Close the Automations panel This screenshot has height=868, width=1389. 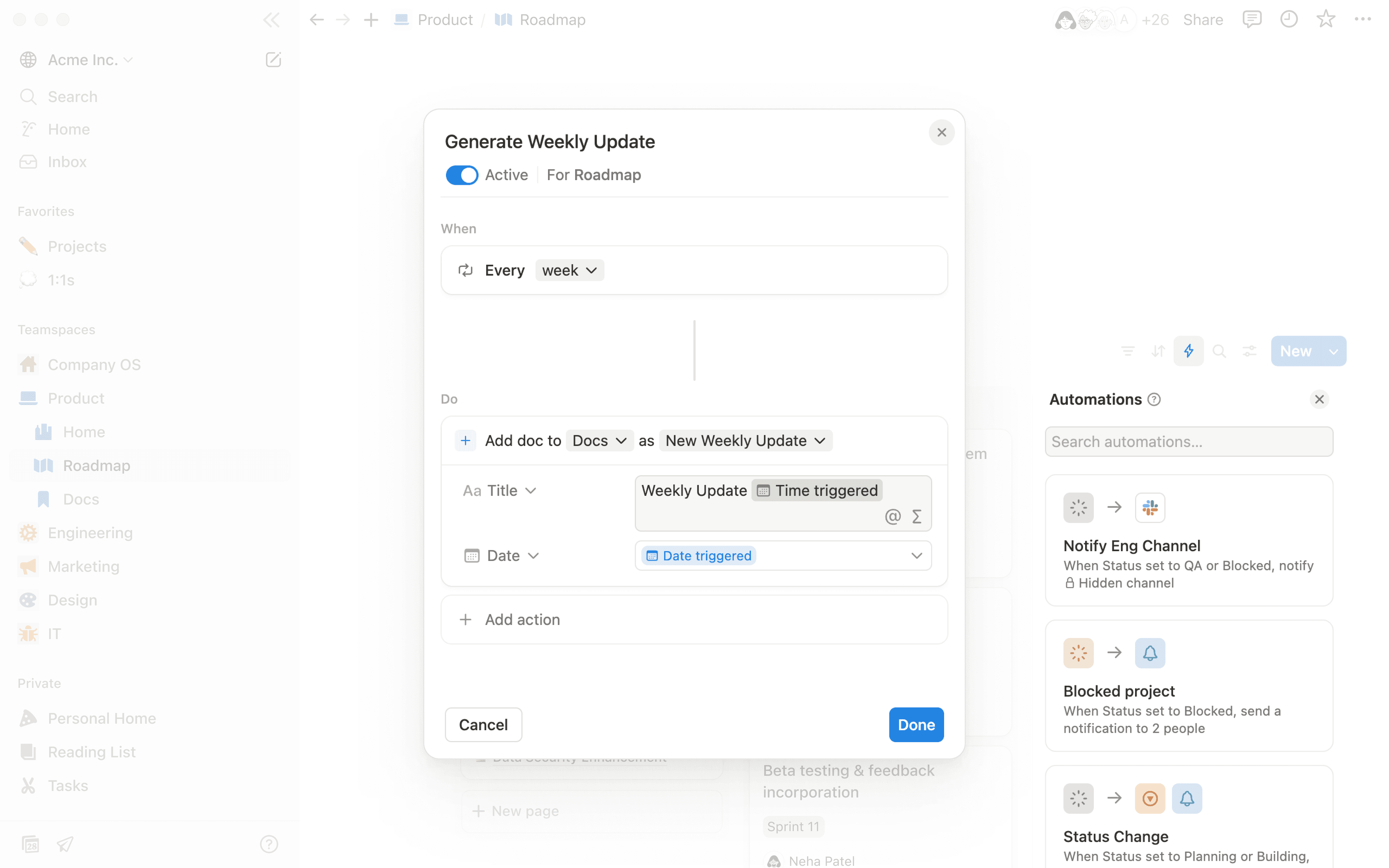pyautogui.click(x=1320, y=400)
